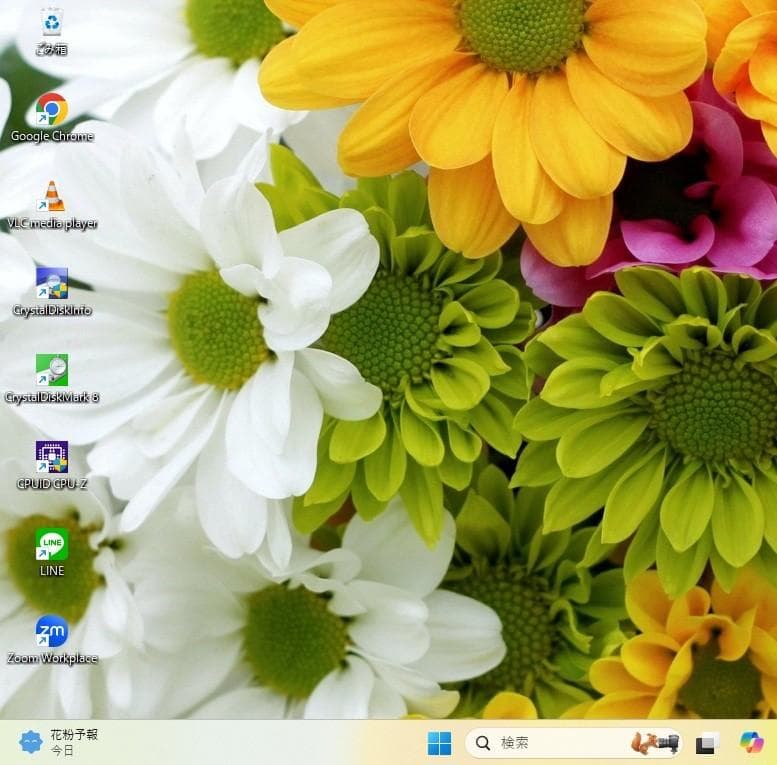Image resolution: width=777 pixels, height=765 pixels.
Task: Select the green LINE app icon
Action: click(51, 545)
